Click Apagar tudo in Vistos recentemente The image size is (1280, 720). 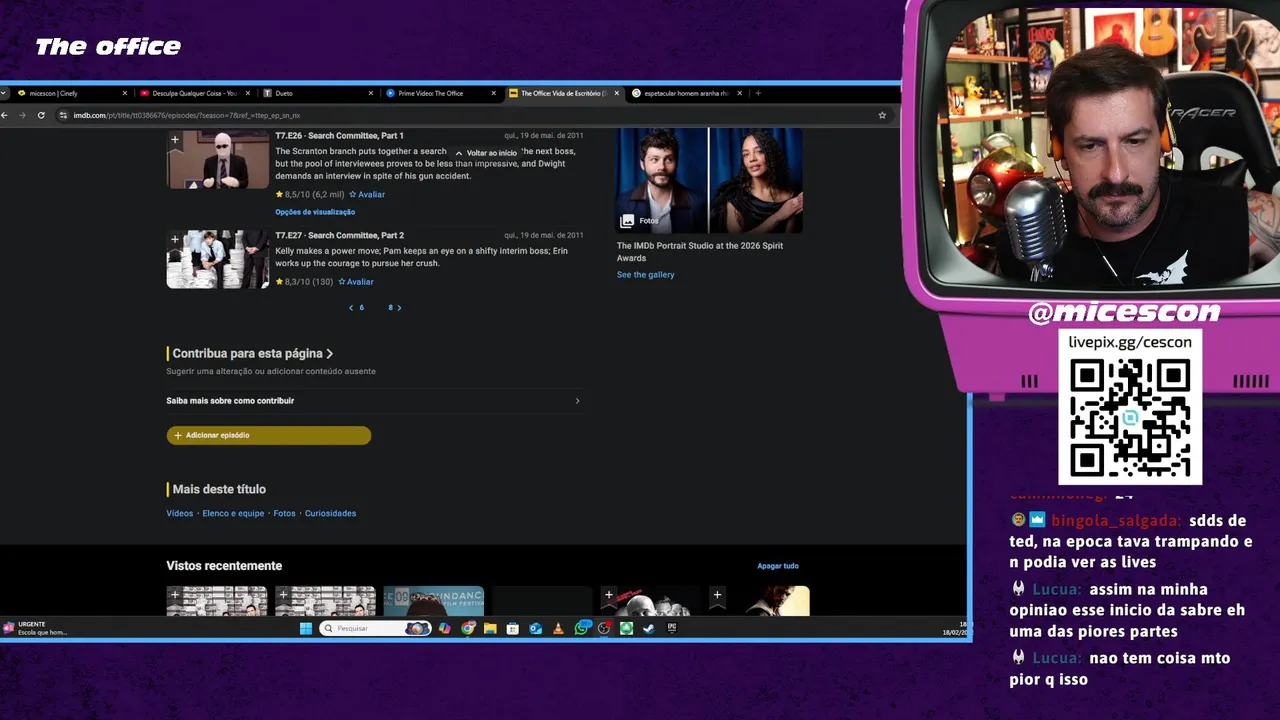778,566
